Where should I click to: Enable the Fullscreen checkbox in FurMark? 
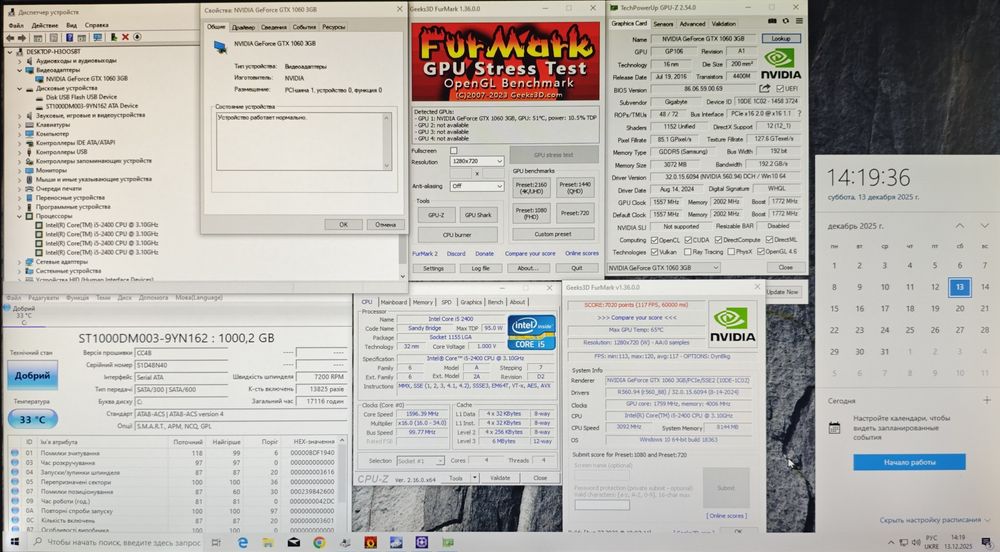(x=453, y=151)
